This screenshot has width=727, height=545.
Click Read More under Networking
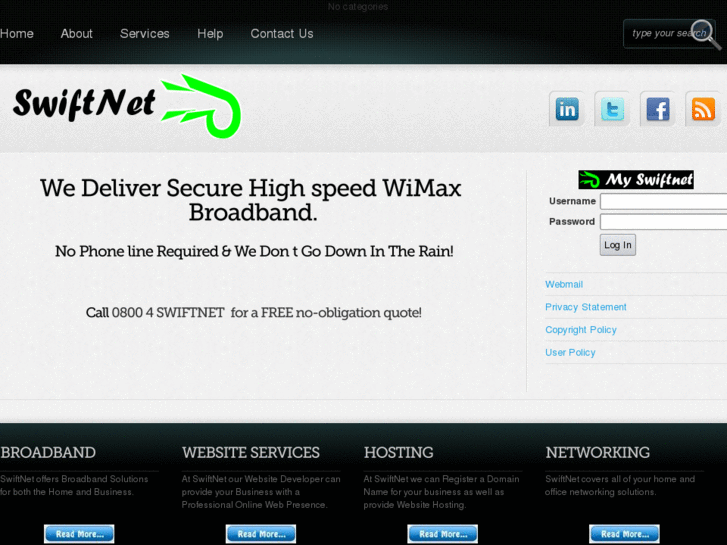pyautogui.click(x=625, y=534)
